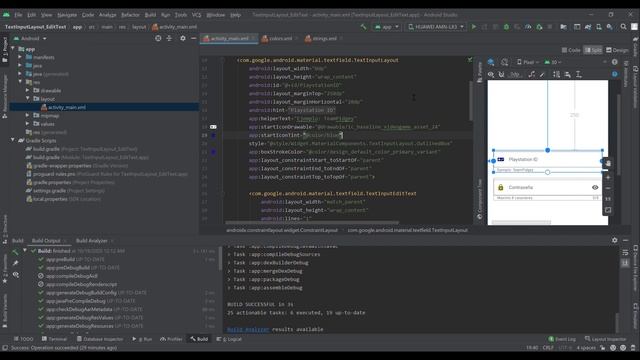Click the Debug app bug icon
Viewport: 640px width, 360px height.
[x=506, y=27]
